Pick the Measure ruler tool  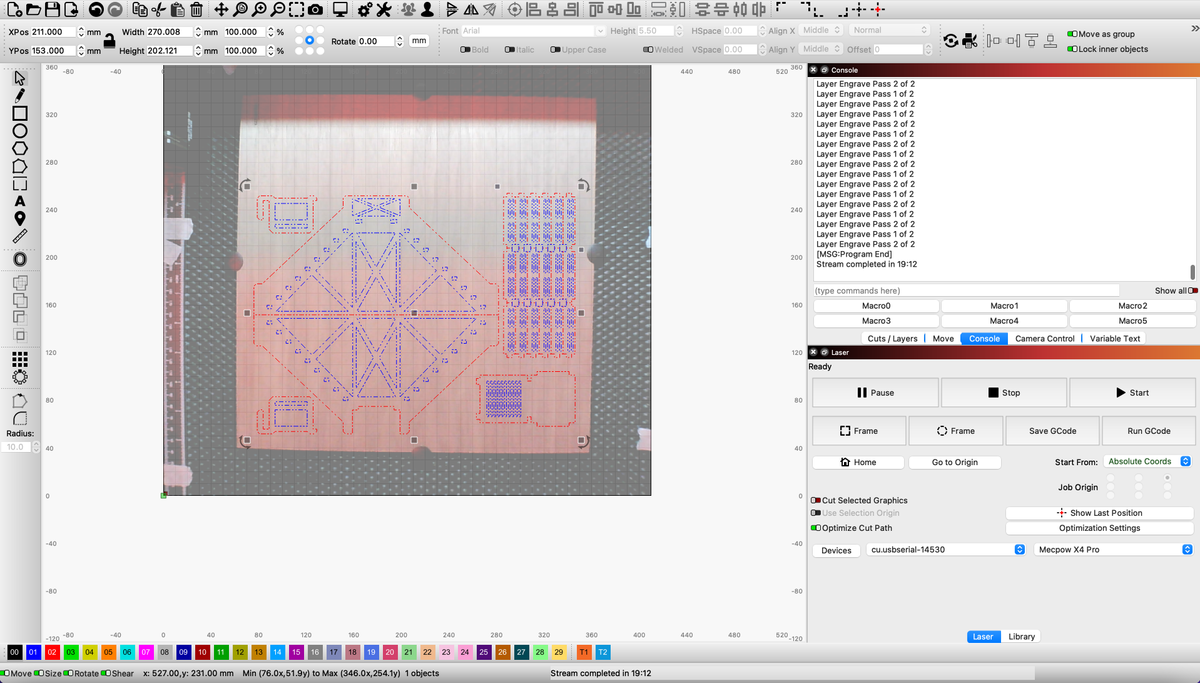[x=19, y=236]
